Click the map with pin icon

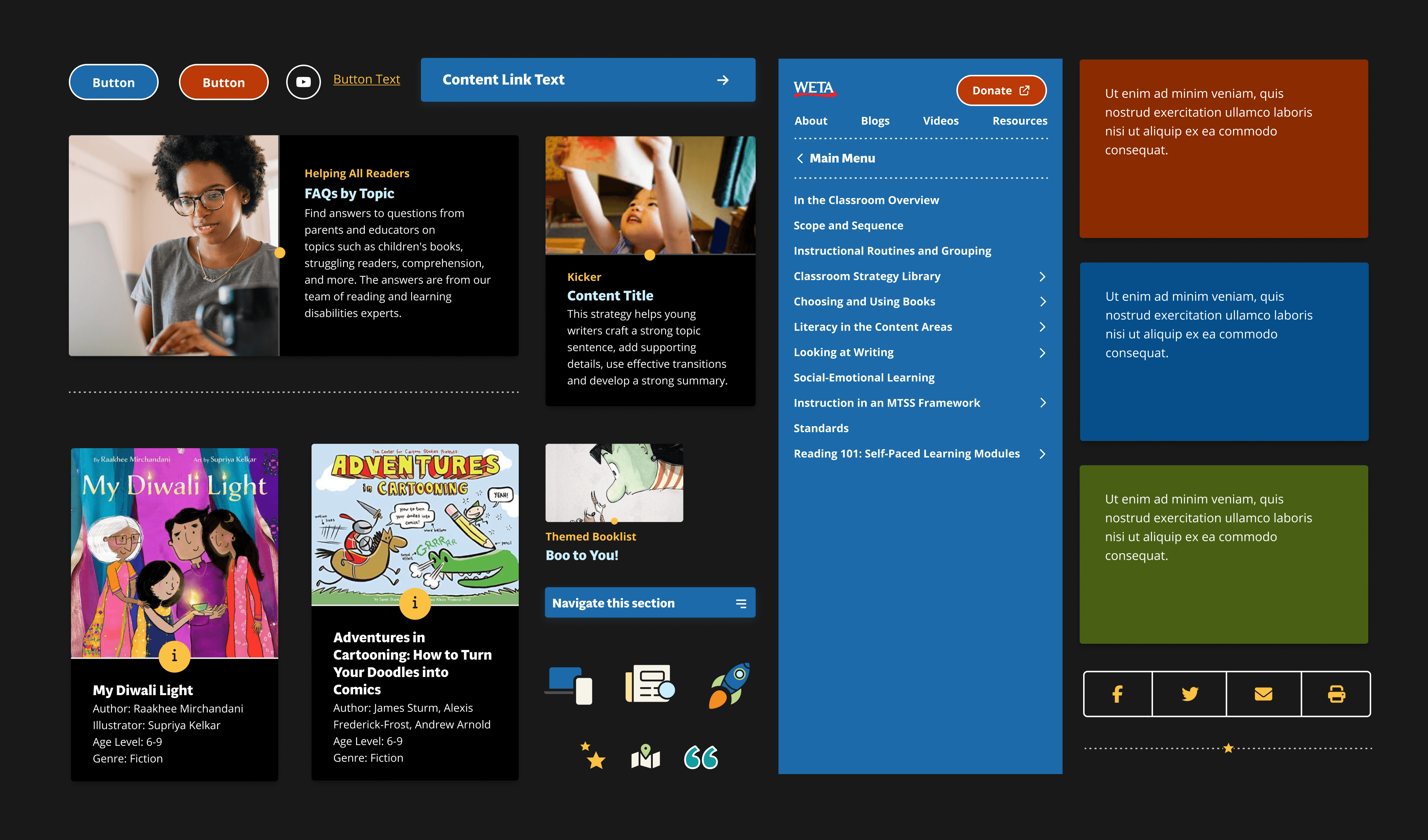click(x=646, y=757)
